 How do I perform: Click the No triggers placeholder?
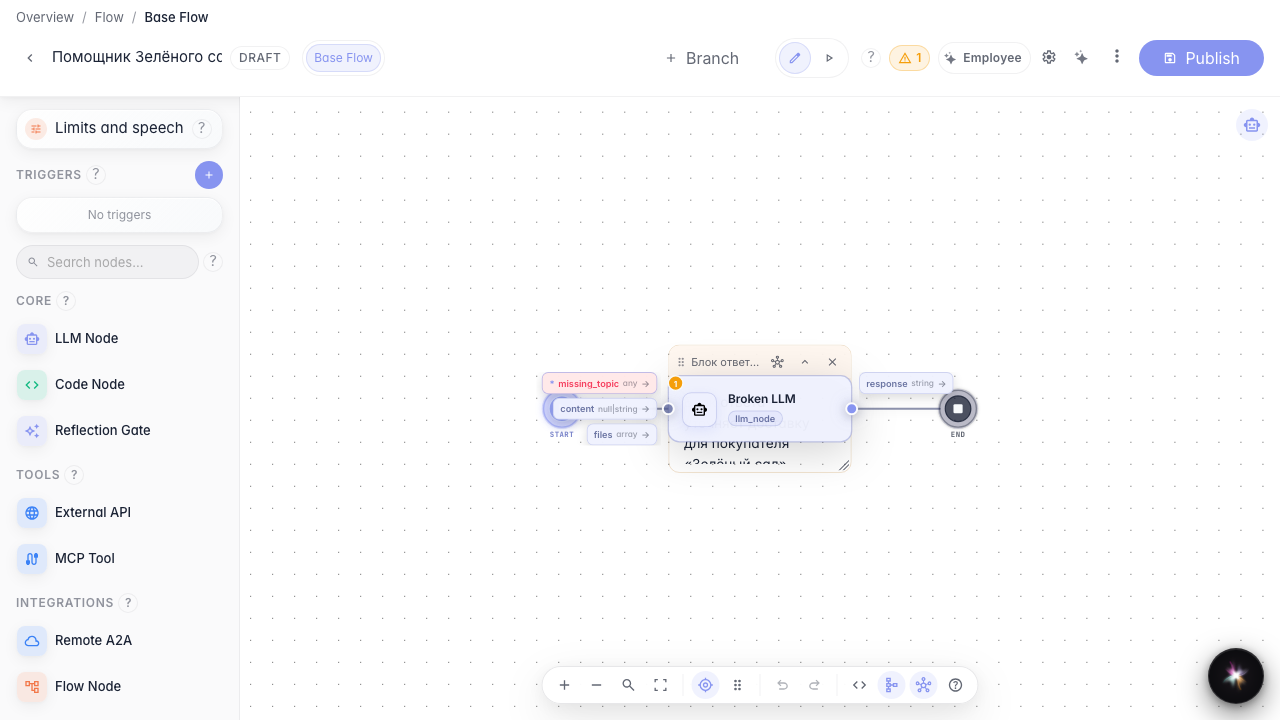tap(119, 215)
